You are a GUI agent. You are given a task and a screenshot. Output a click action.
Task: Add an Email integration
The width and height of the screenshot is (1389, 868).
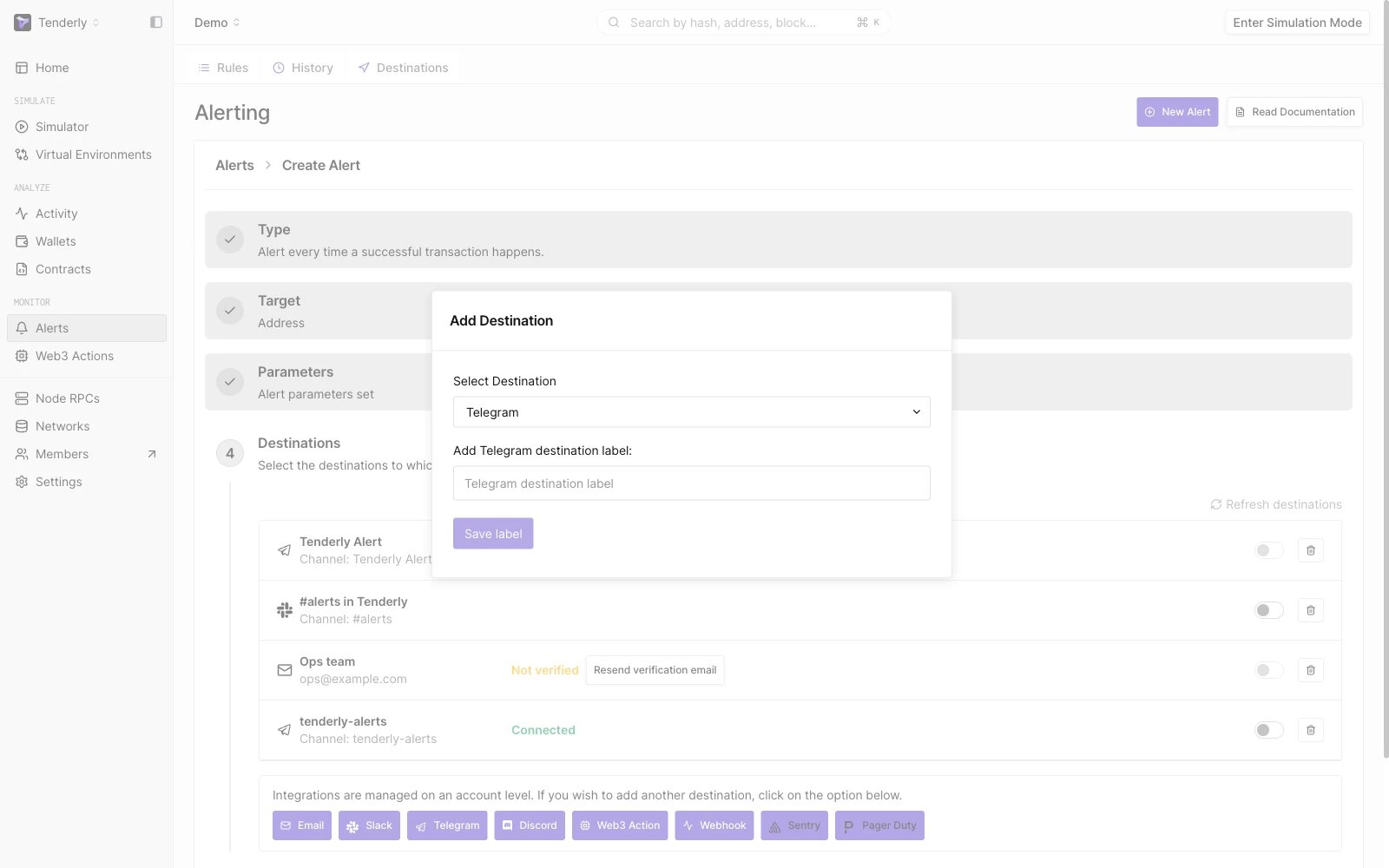[302, 825]
